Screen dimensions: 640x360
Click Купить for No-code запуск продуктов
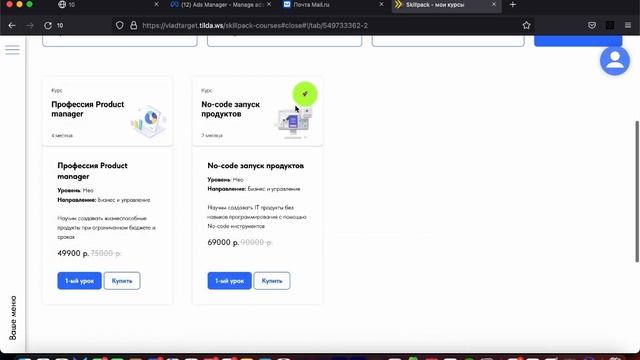pos(272,281)
